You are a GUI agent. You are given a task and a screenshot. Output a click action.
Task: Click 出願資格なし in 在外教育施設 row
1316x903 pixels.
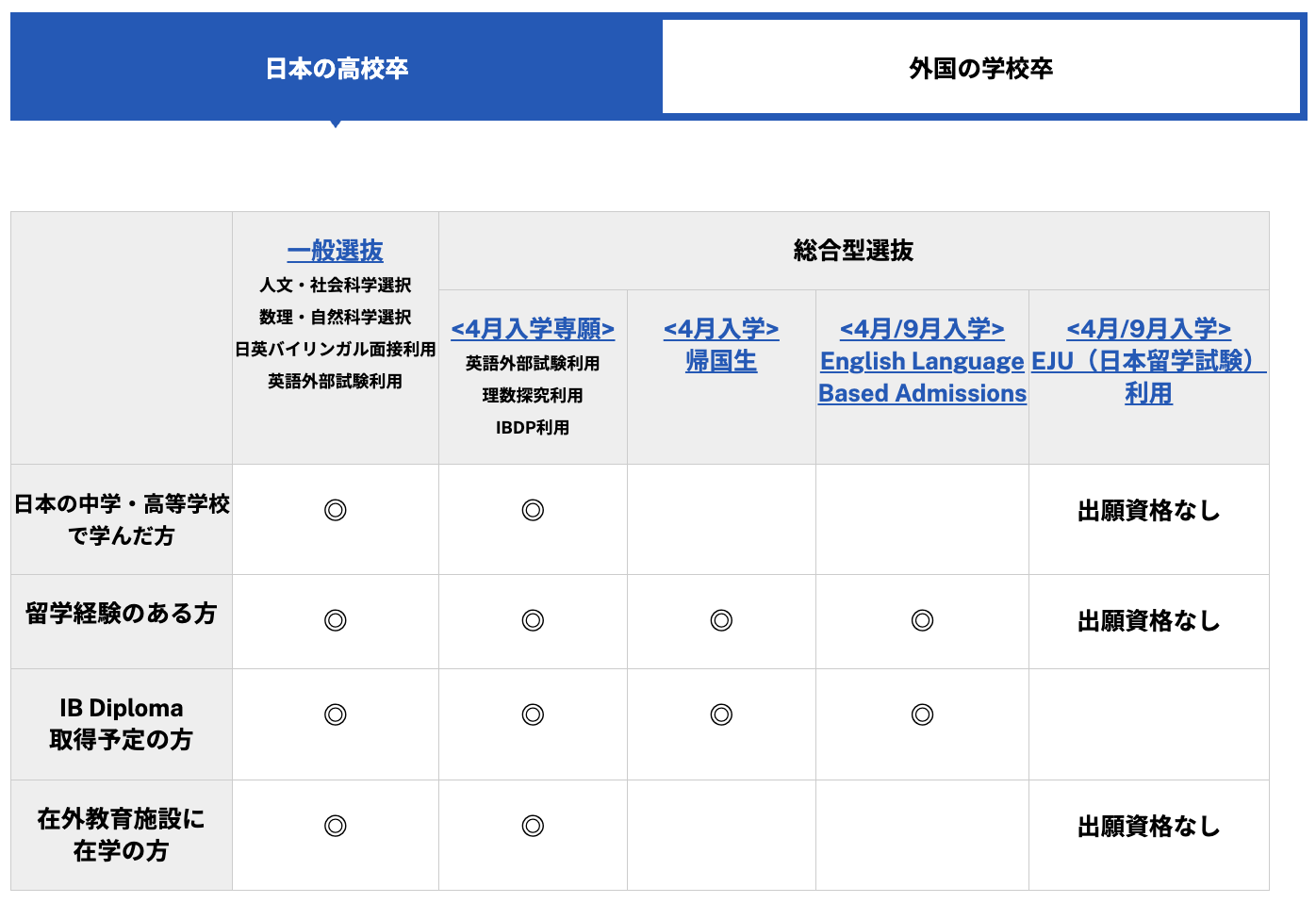[1148, 827]
